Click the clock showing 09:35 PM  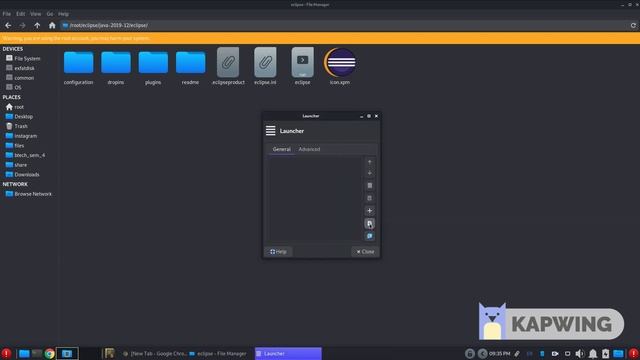click(x=500, y=353)
